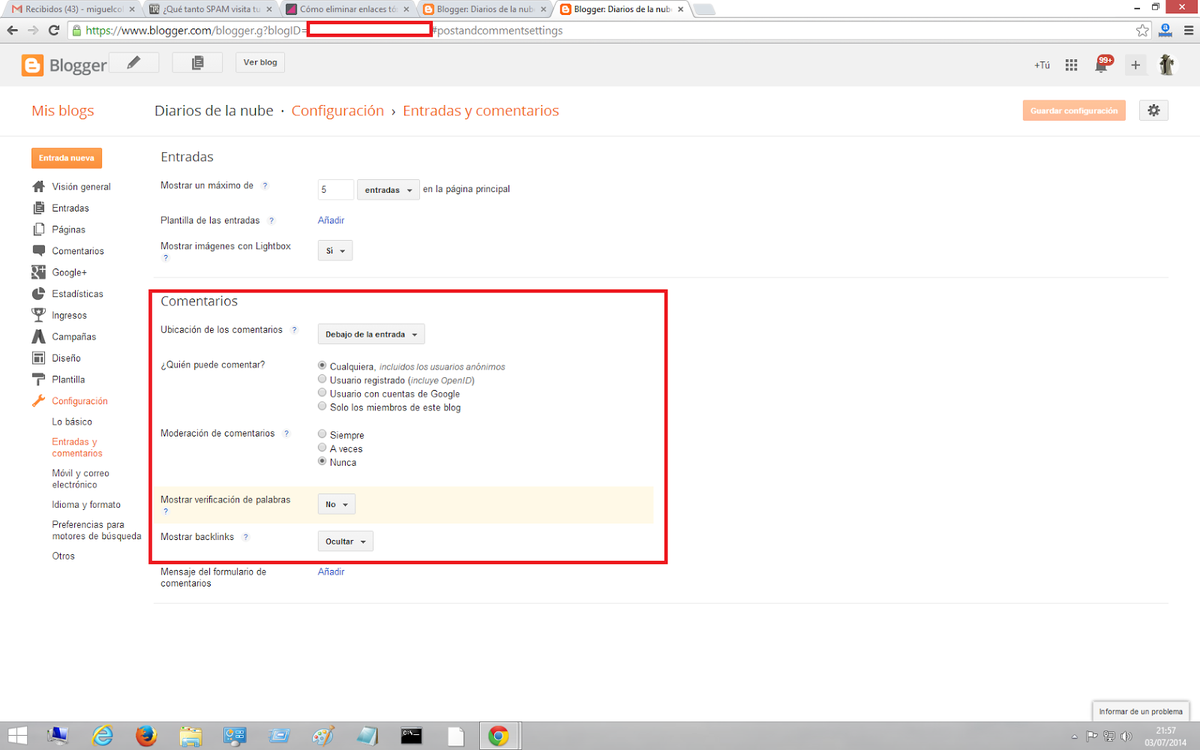Bookmark the page with the star icon
The image size is (1200, 750).
pos(1143,30)
